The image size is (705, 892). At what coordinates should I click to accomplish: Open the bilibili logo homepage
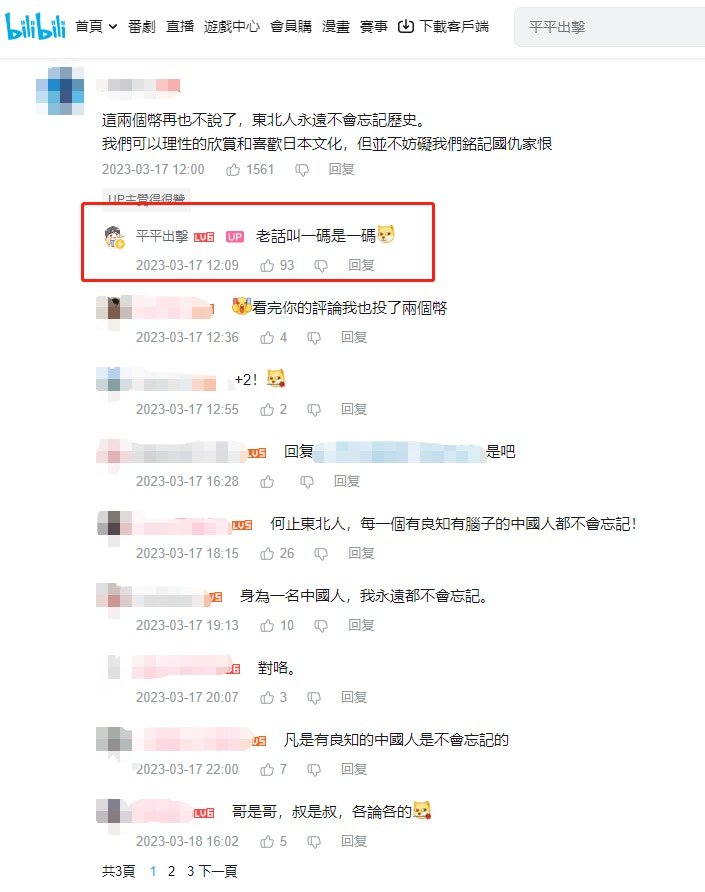35,26
